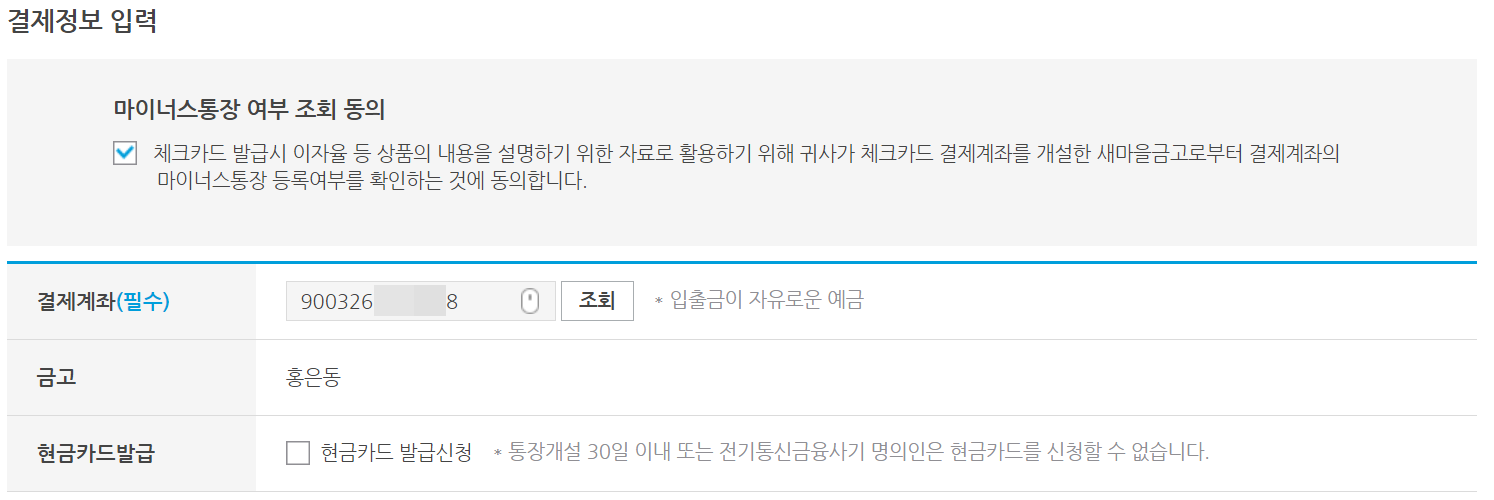
Task: Click the 입출금이 자유로운 예금 note
Action: tap(759, 300)
